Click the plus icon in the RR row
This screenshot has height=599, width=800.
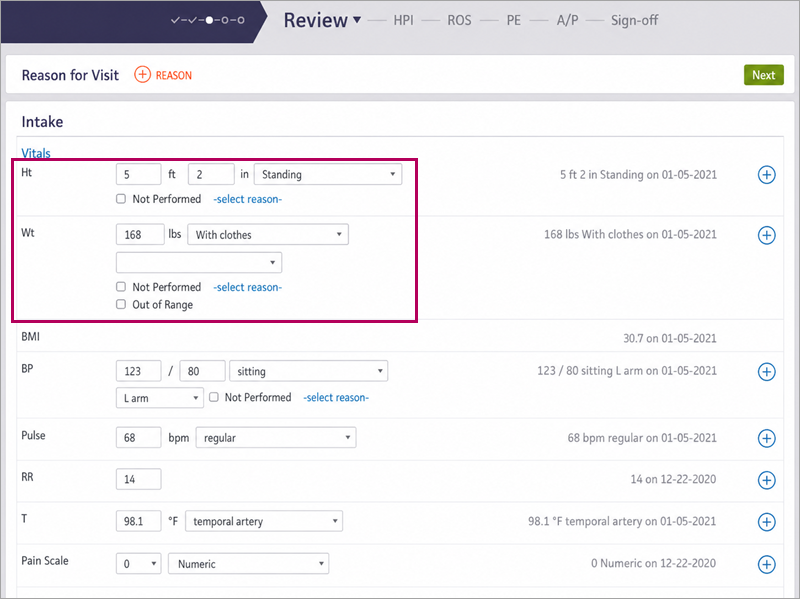[766, 480]
